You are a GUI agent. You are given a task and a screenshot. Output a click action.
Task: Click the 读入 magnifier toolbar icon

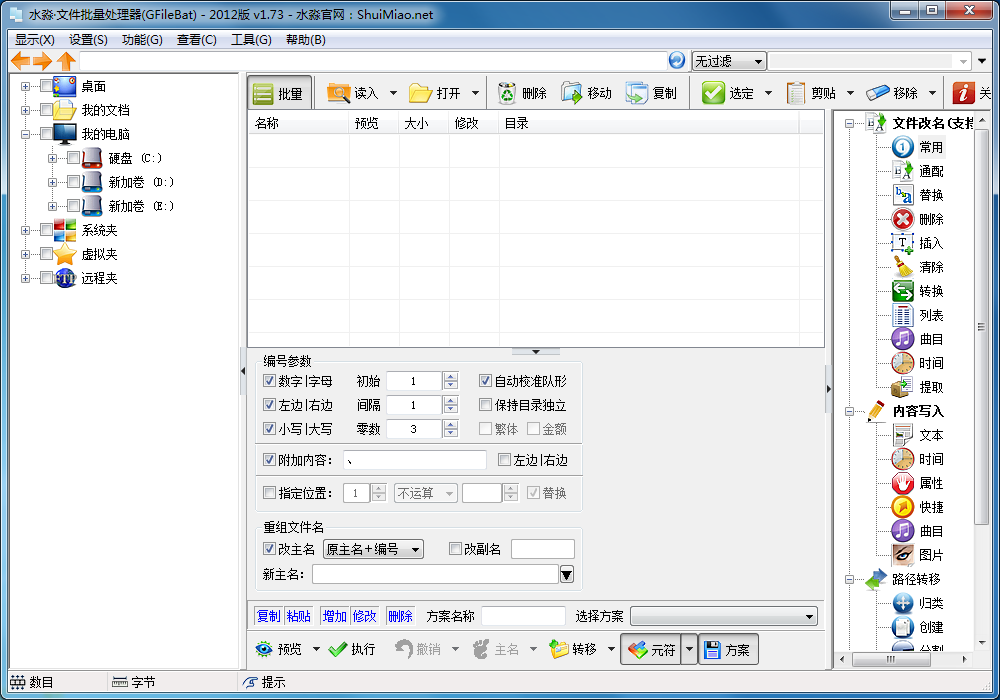click(339, 93)
